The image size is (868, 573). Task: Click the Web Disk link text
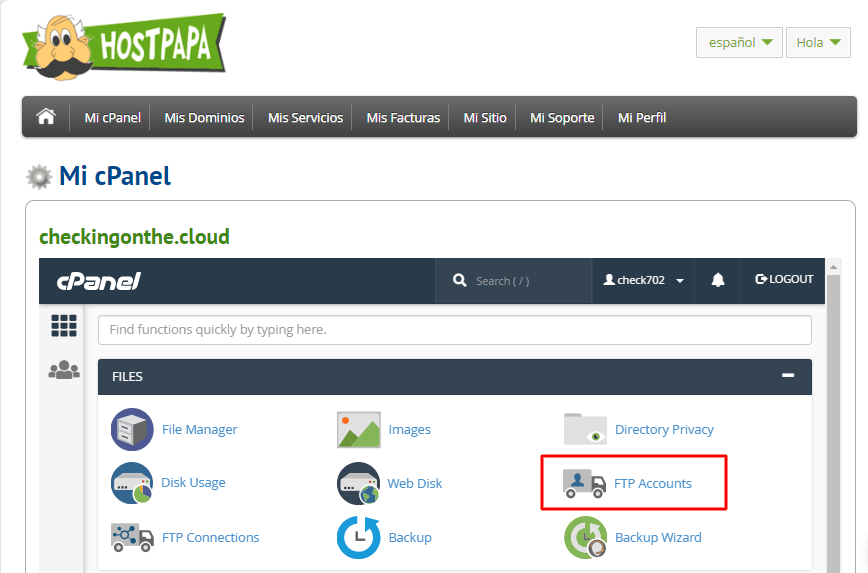pos(415,483)
